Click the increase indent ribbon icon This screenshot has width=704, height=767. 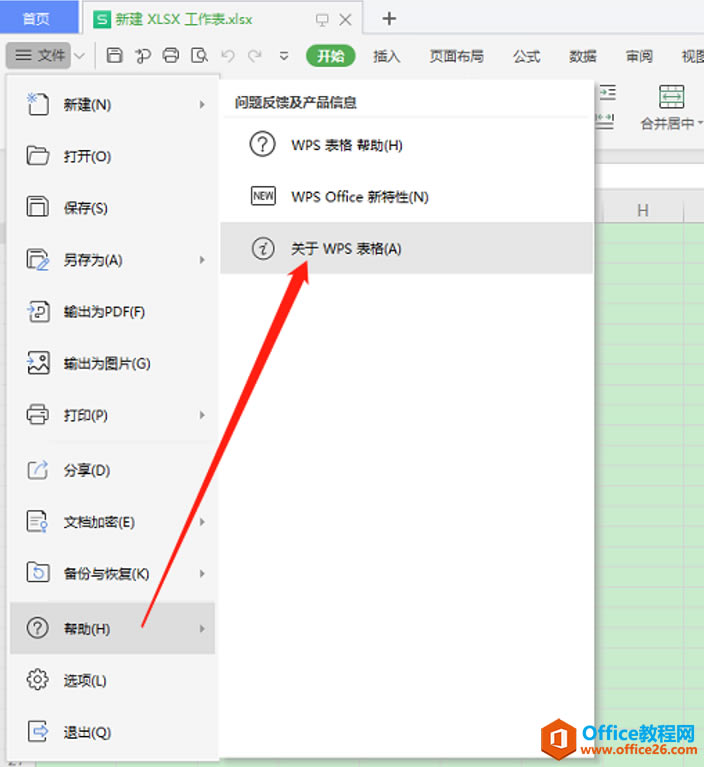607,92
